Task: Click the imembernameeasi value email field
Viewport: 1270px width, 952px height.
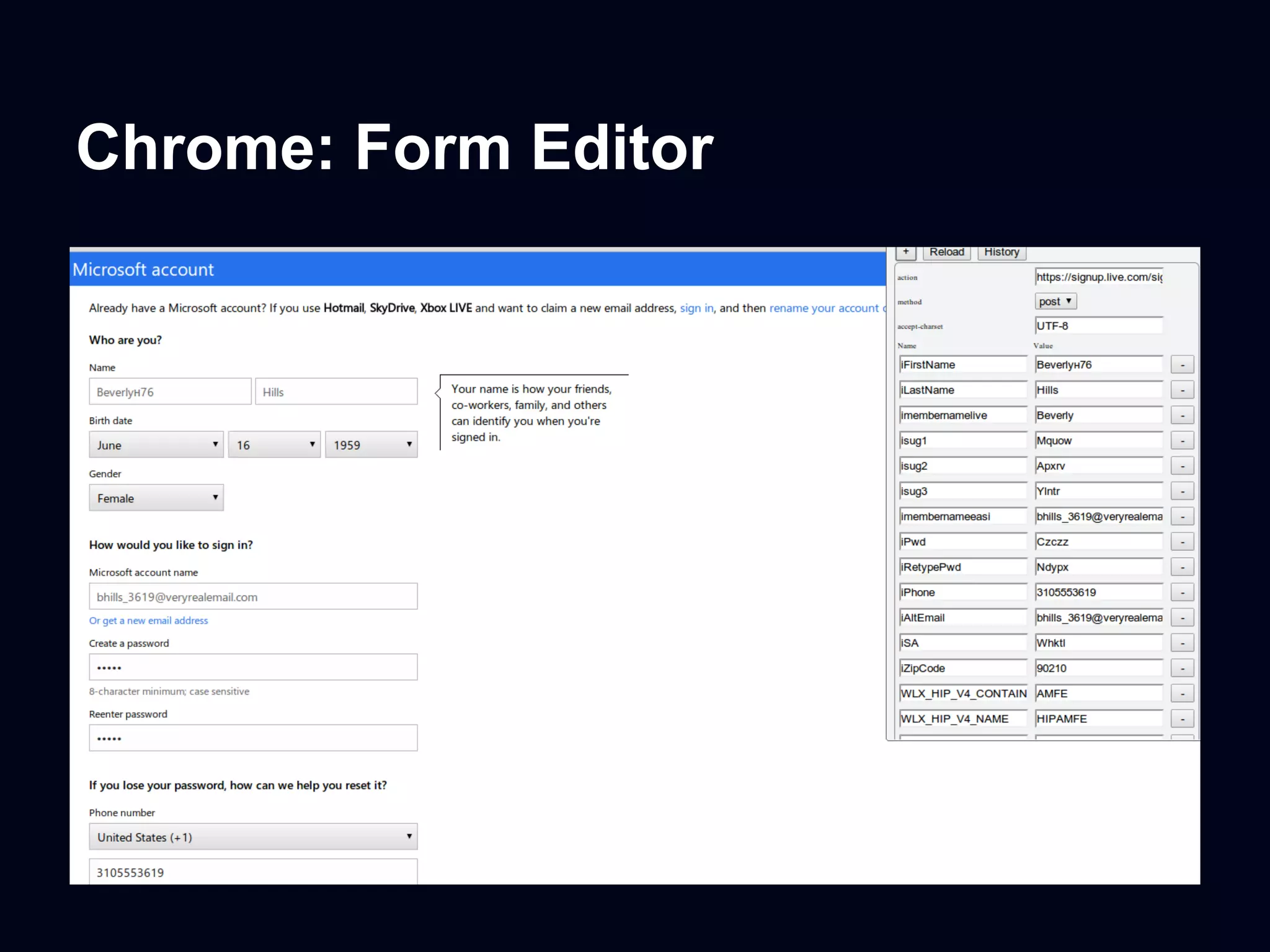Action: (1099, 516)
